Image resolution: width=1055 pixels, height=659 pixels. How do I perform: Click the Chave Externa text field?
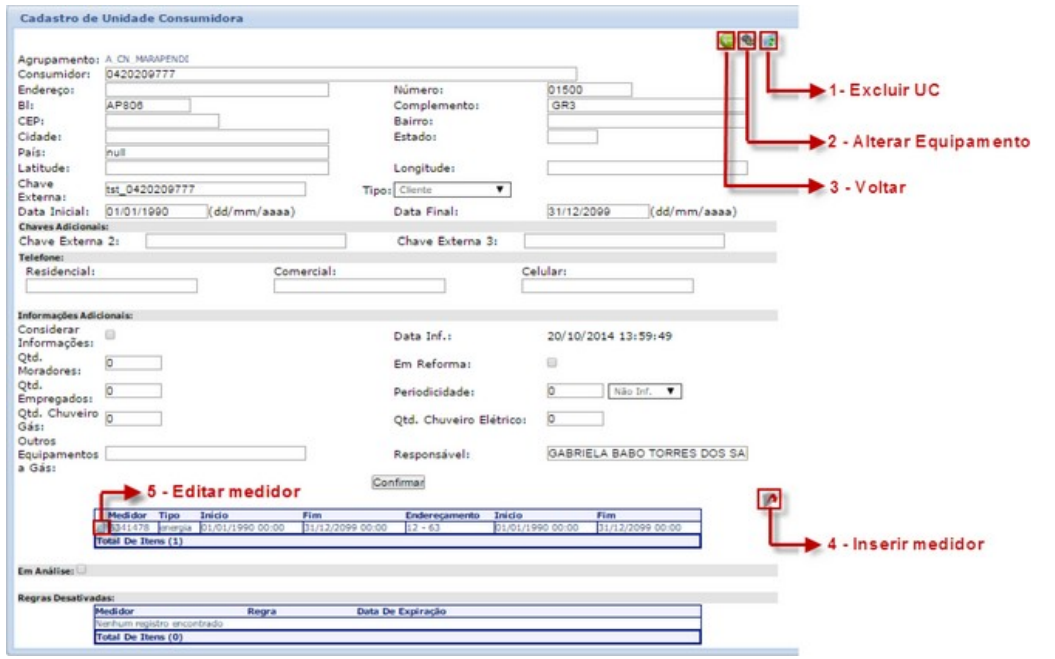[204, 188]
